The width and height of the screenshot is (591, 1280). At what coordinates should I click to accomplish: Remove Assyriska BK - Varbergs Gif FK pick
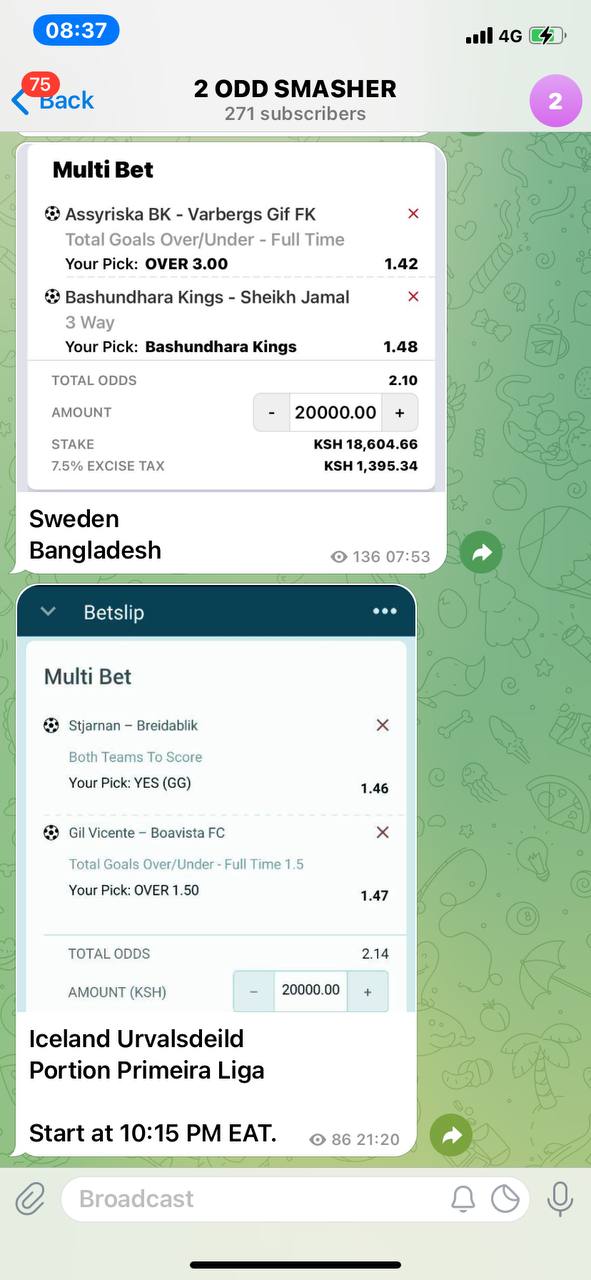pyautogui.click(x=413, y=213)
